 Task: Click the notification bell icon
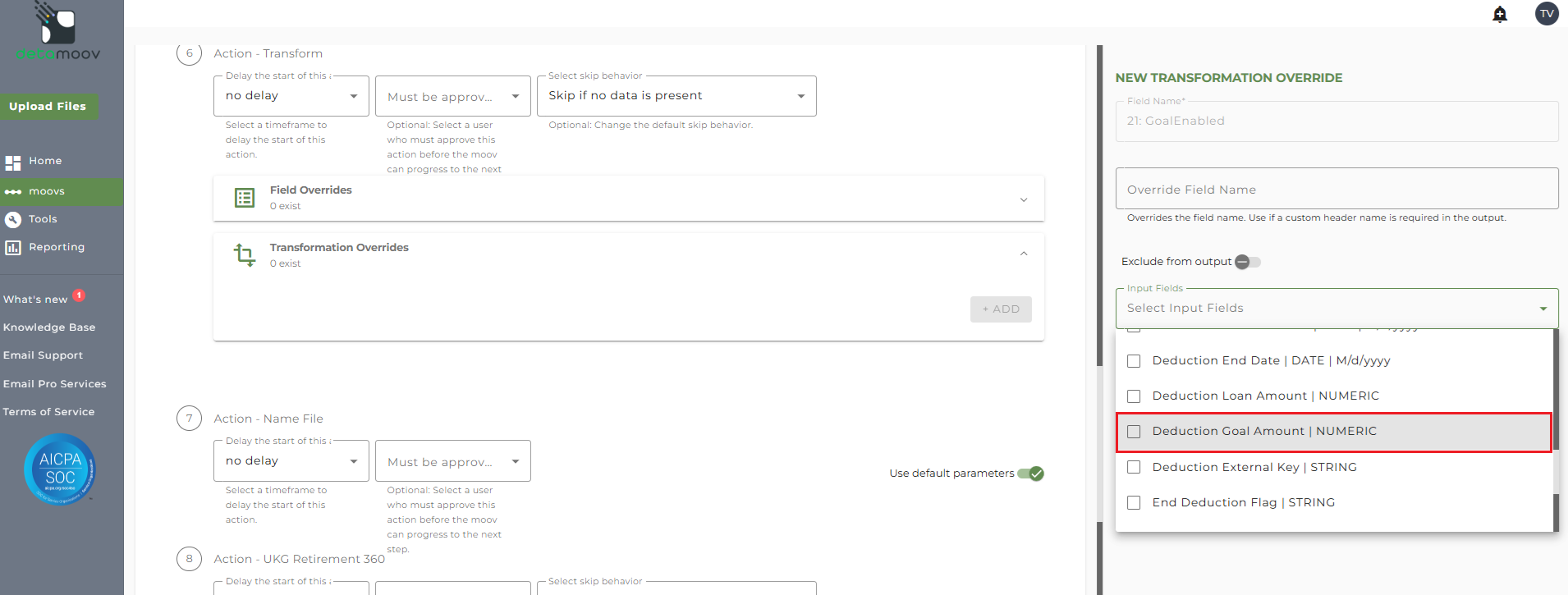pyautogui.click(x=1500, y=14)
